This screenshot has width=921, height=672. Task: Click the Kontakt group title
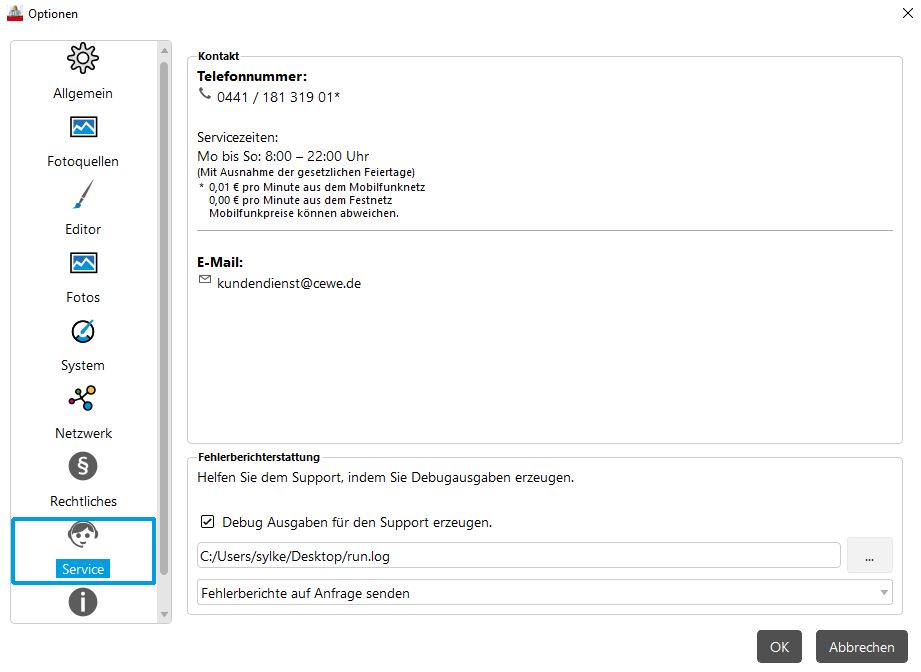(219, 56)
